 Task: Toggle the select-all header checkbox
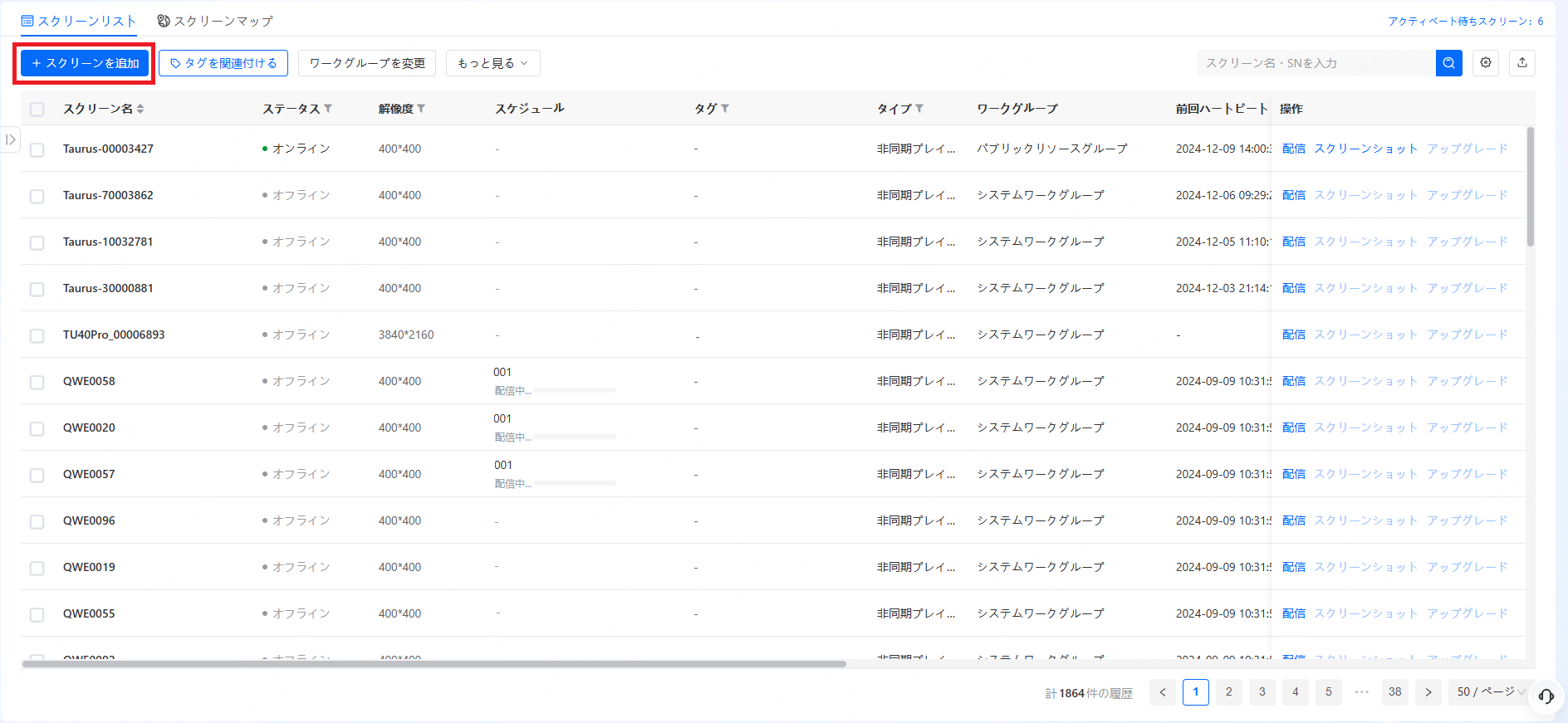[x=37, y=110]
